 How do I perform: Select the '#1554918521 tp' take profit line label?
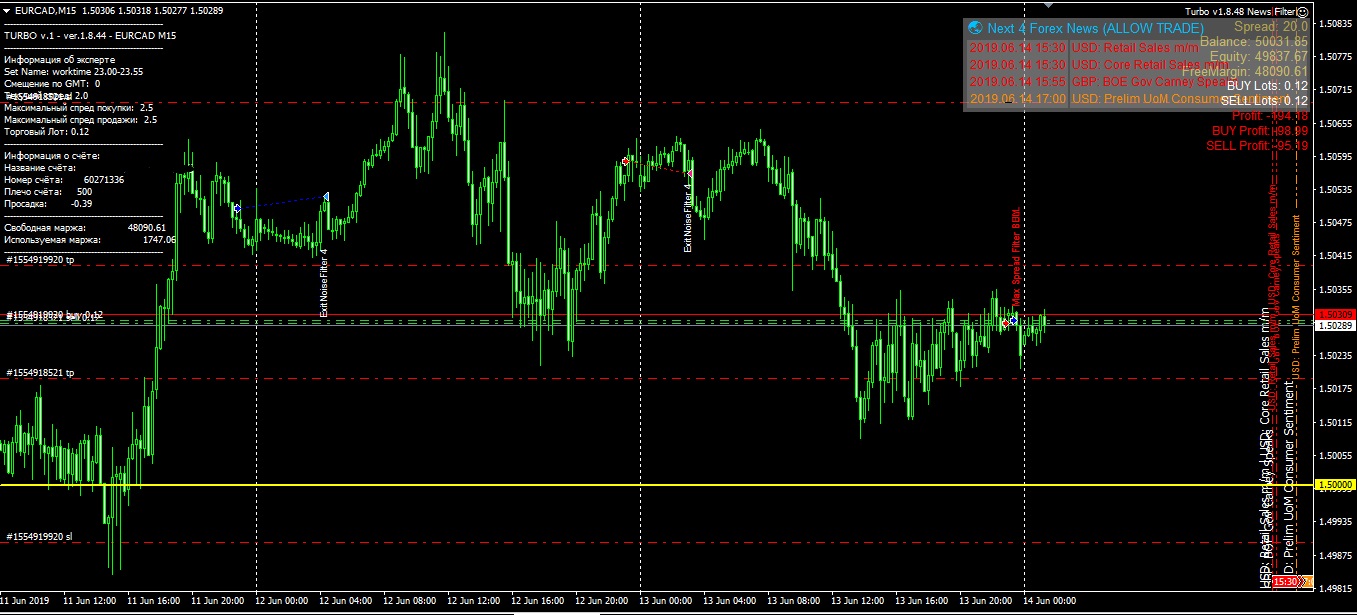point(40,372)
